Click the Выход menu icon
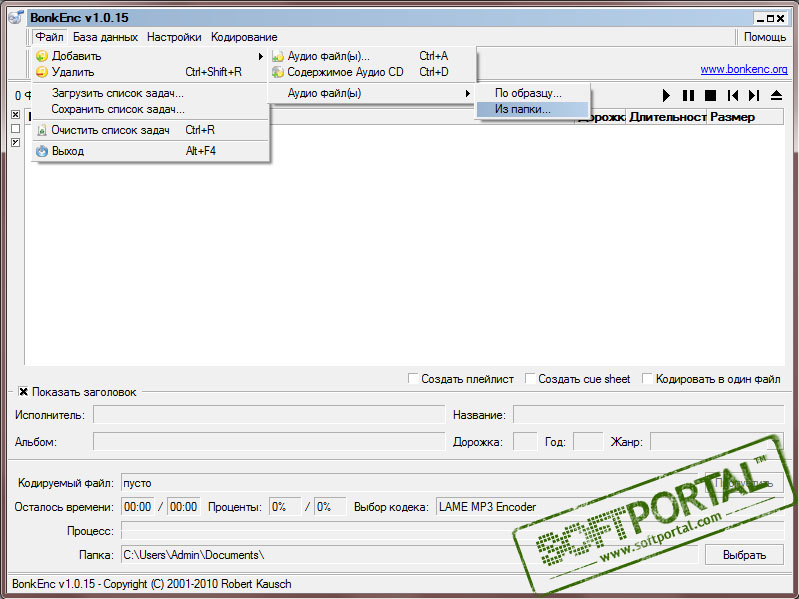Screen dimensions: 799x599 click(42, 151)
